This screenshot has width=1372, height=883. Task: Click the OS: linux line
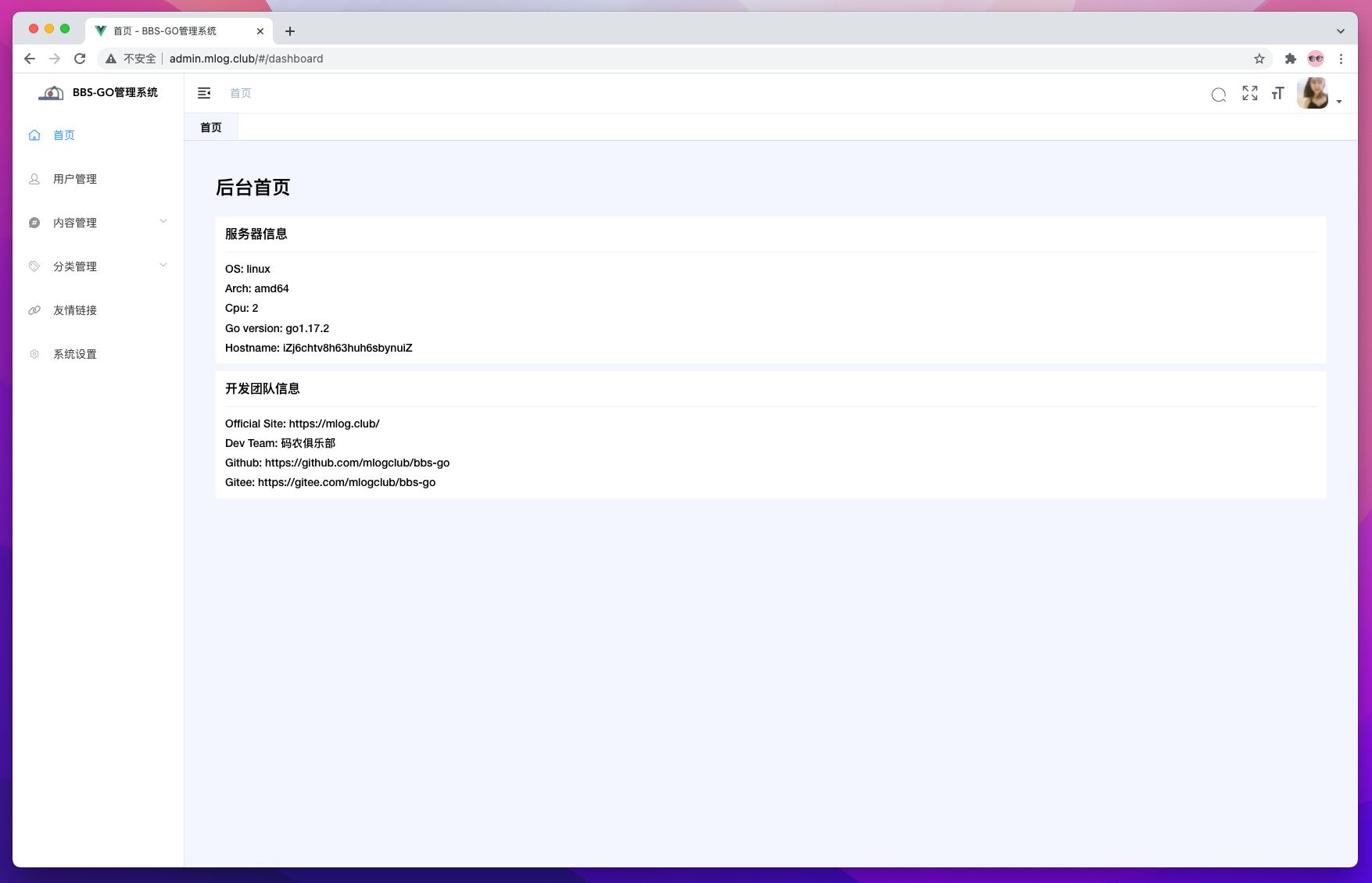pos(248,269)
